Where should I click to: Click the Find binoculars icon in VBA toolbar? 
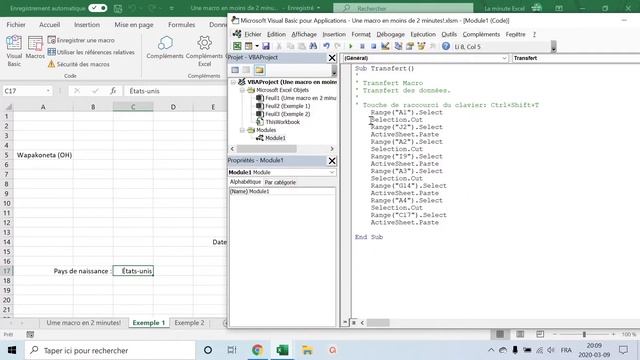pos(313,47)
